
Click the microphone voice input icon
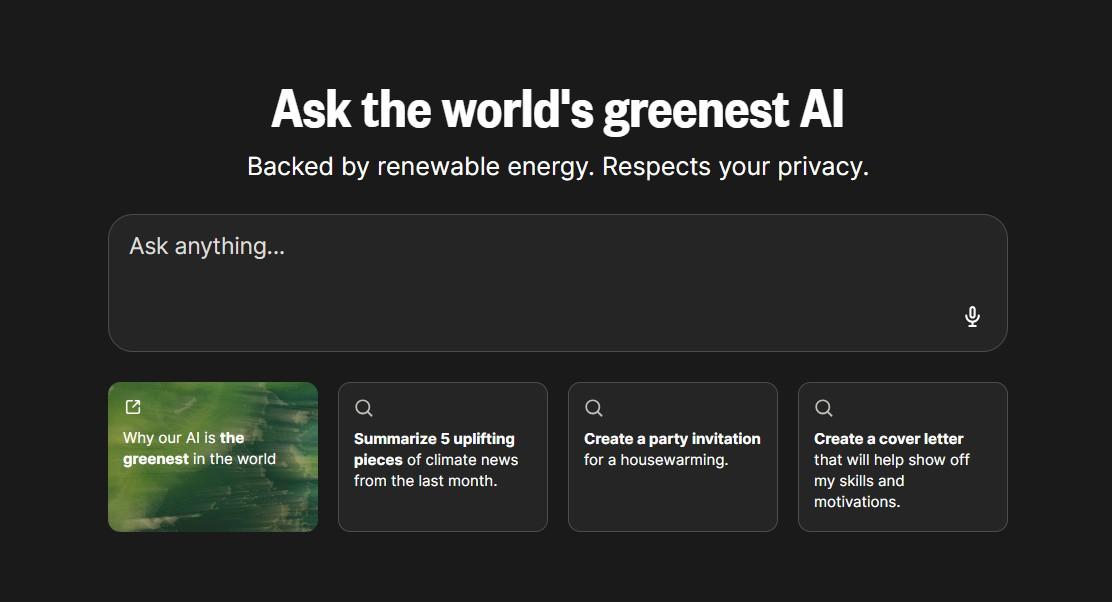(972, 317)
